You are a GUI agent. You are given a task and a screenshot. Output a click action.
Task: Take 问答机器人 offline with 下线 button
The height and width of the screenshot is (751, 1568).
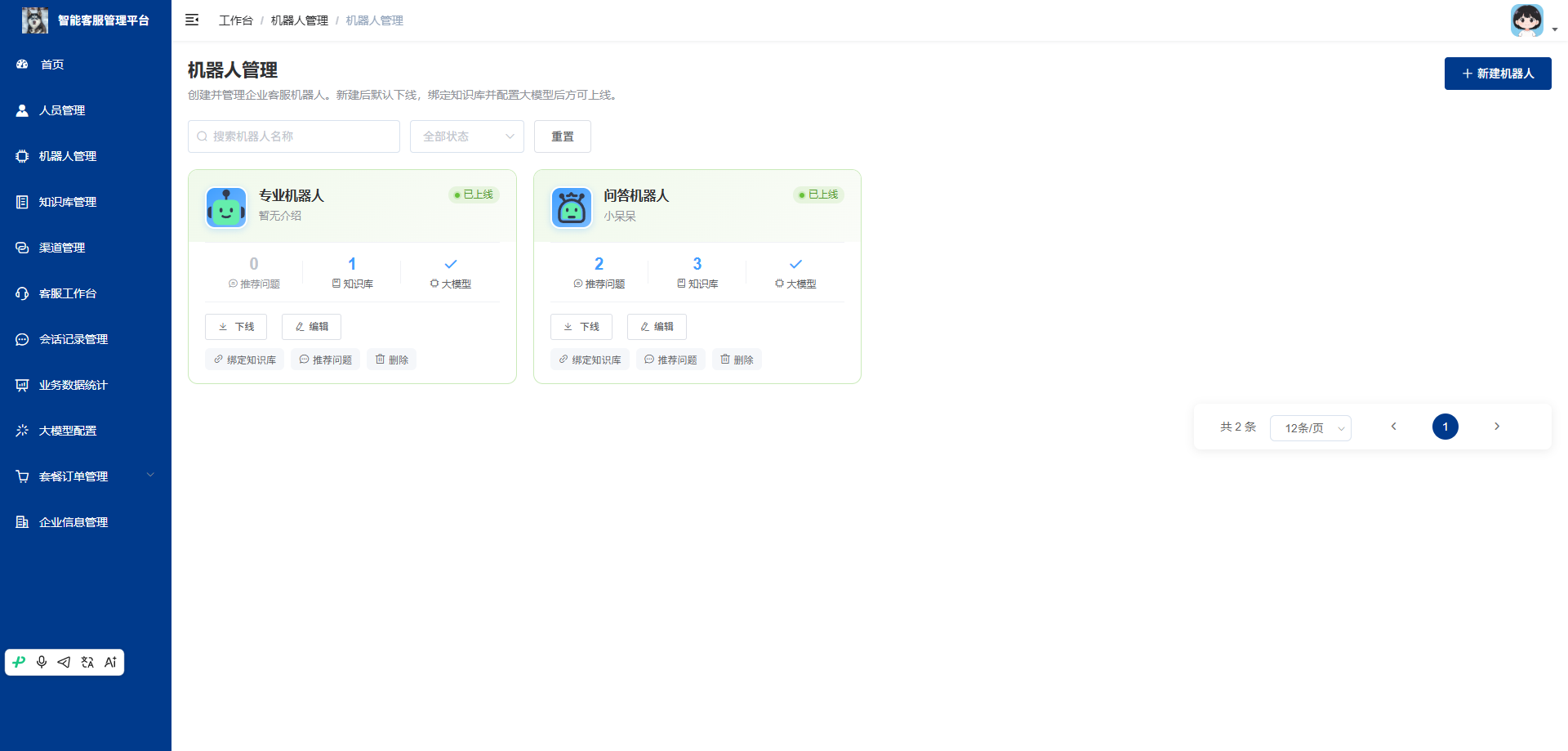click(581, 327)
